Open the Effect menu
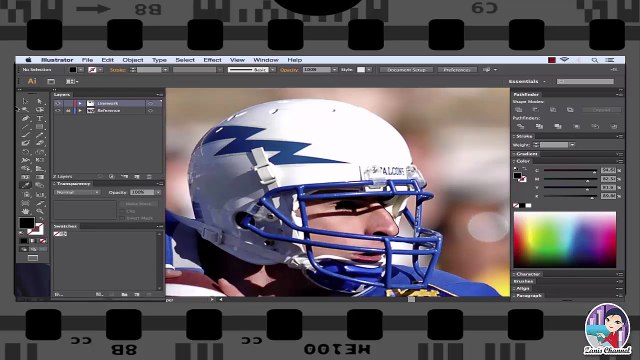Viewport: 640px width, 360px height. (x=212, y=60)
